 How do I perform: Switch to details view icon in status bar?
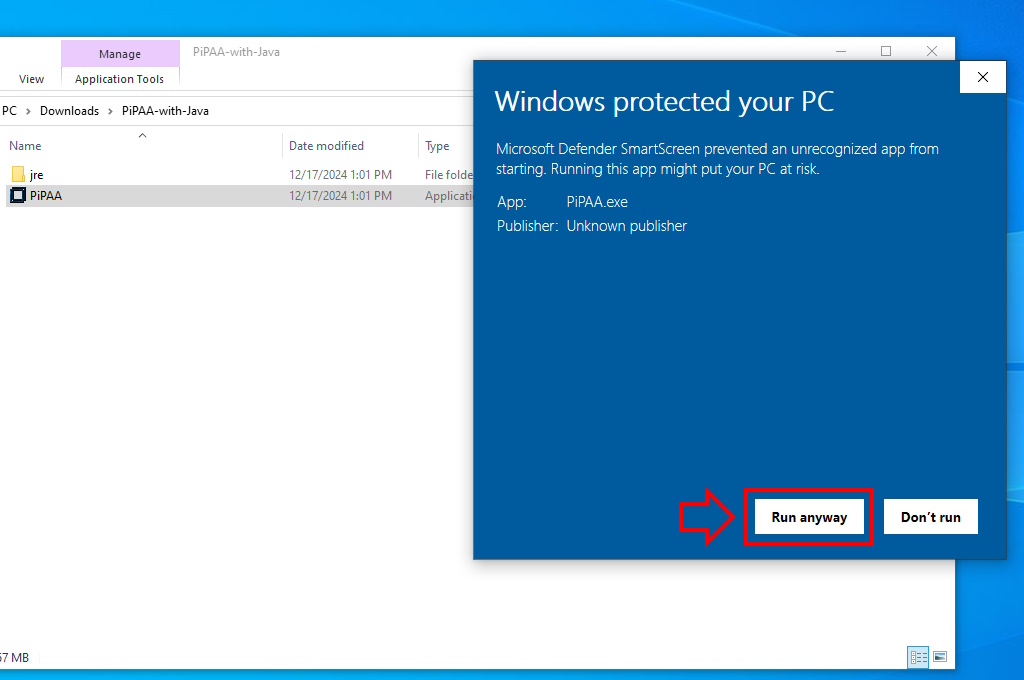point(918,657)
